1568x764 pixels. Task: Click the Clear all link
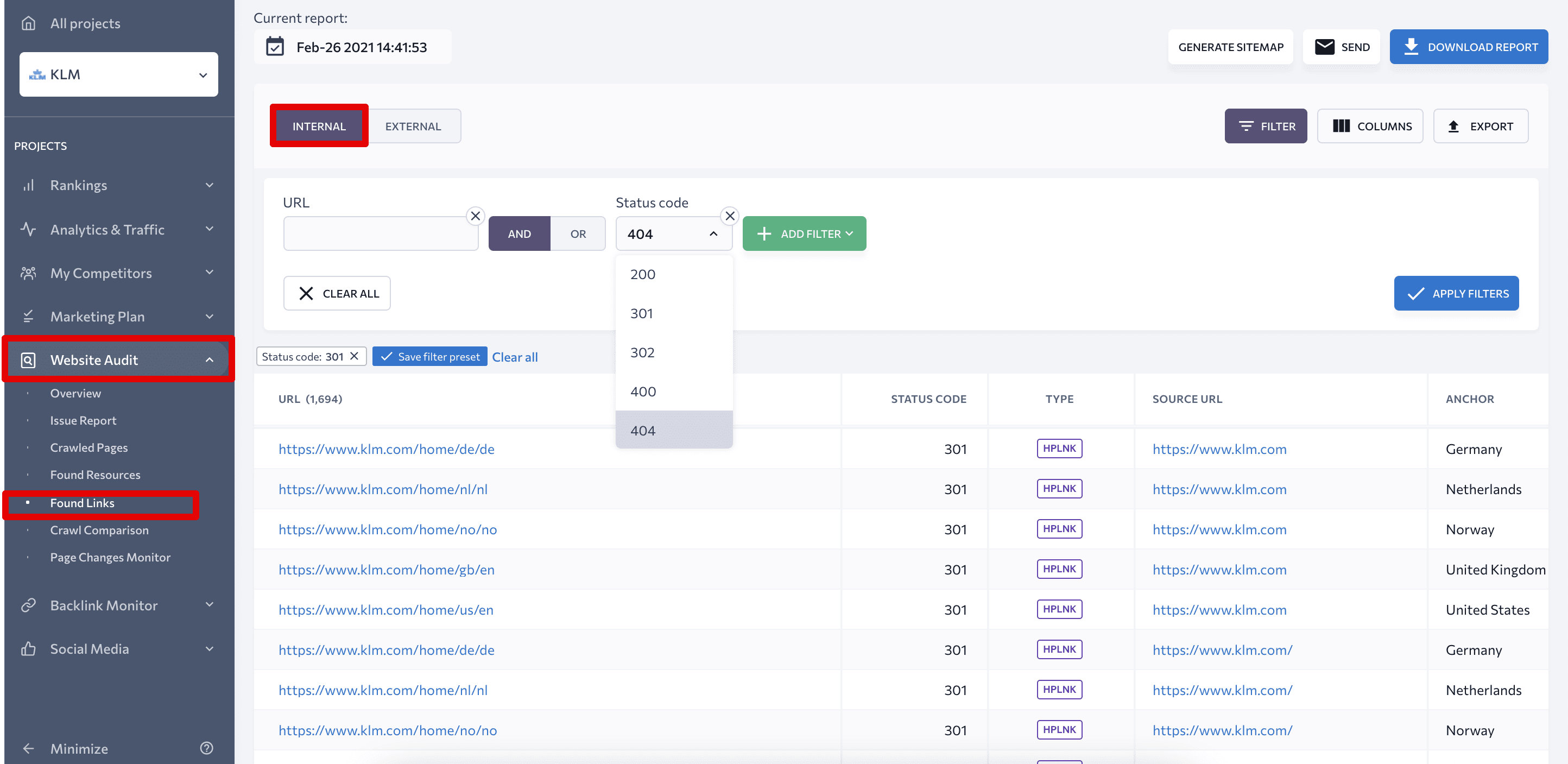[514, 357]
